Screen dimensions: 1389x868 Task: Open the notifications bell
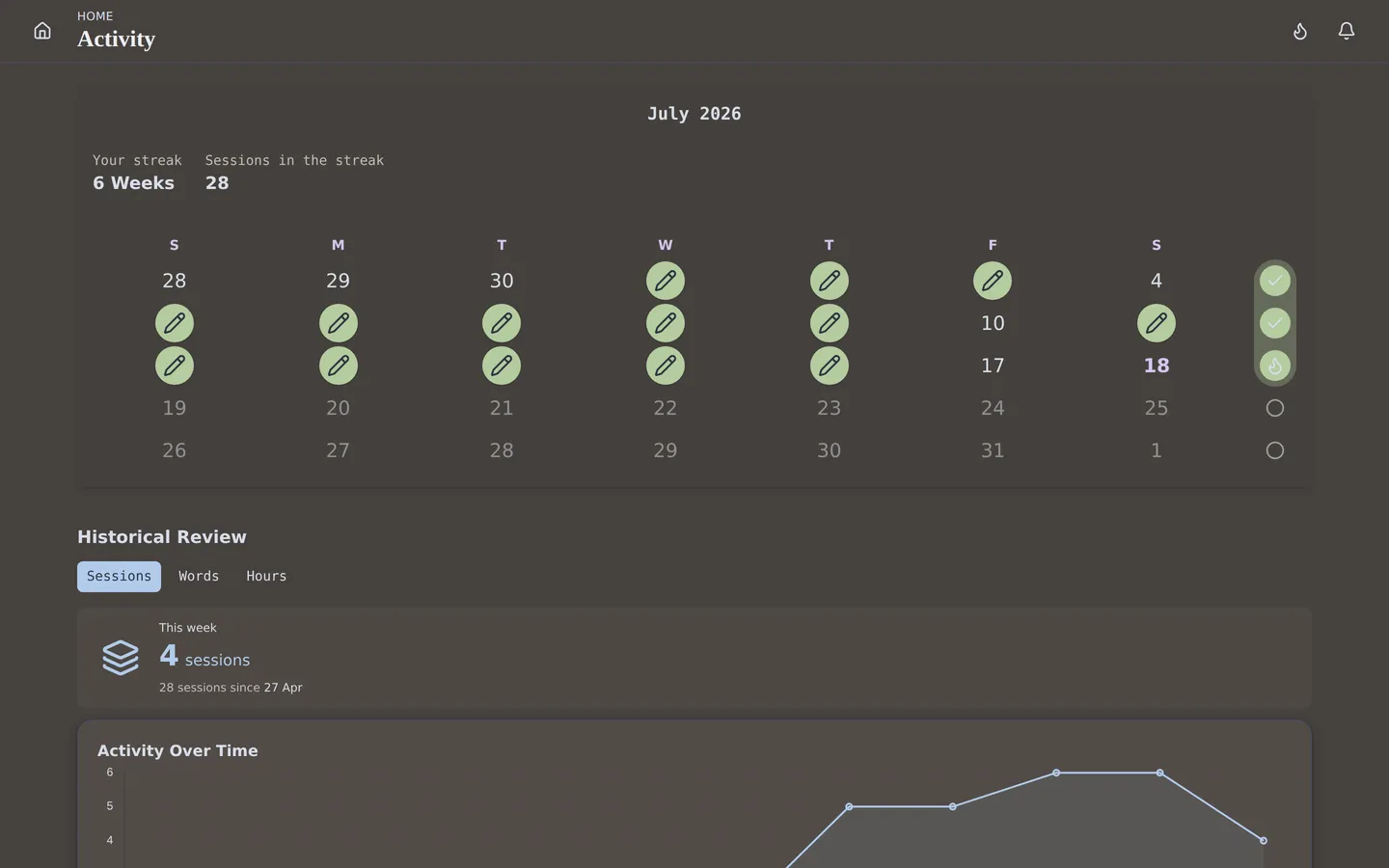click(1347, 31)
